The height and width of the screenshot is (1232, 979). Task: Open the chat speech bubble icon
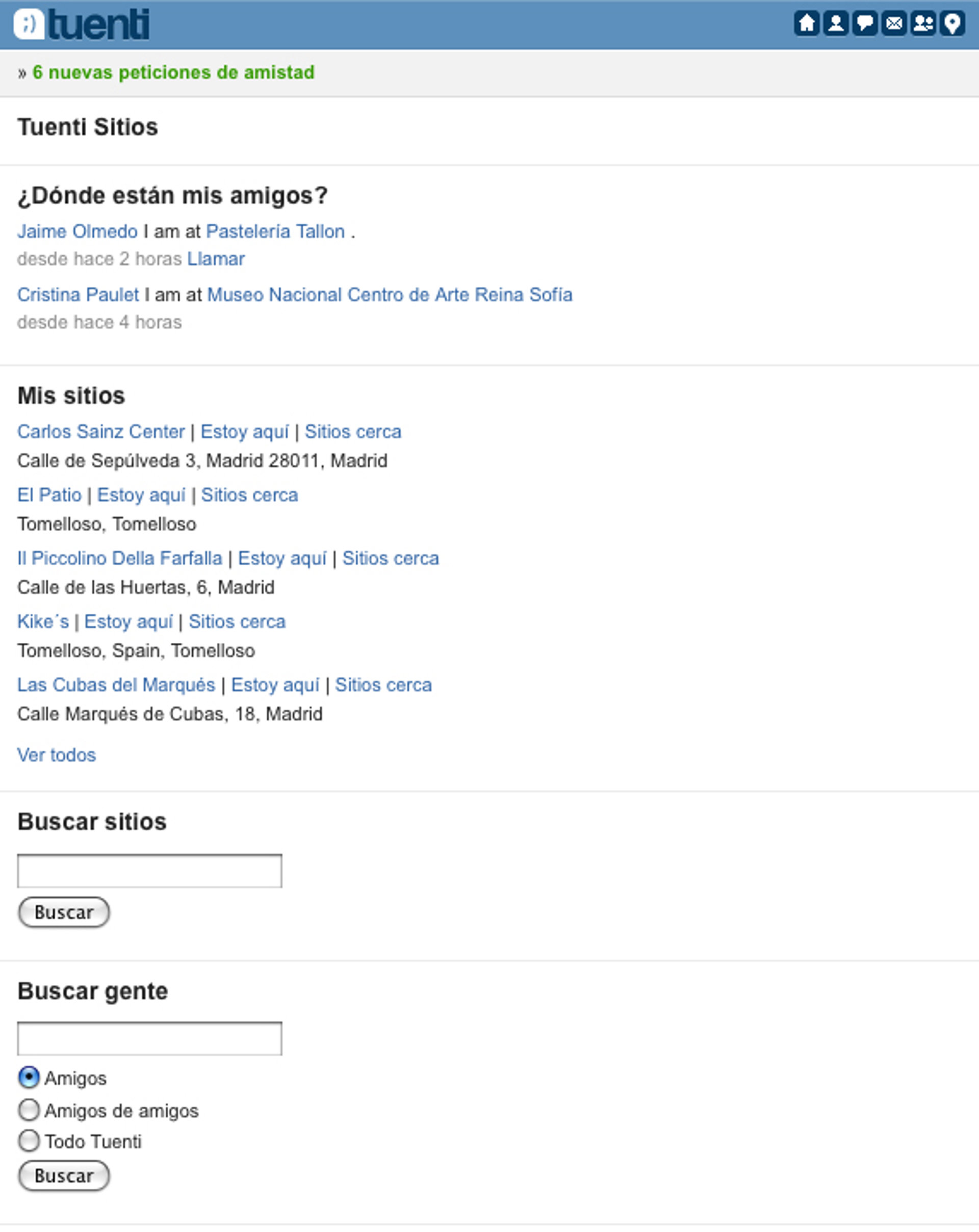865,23
